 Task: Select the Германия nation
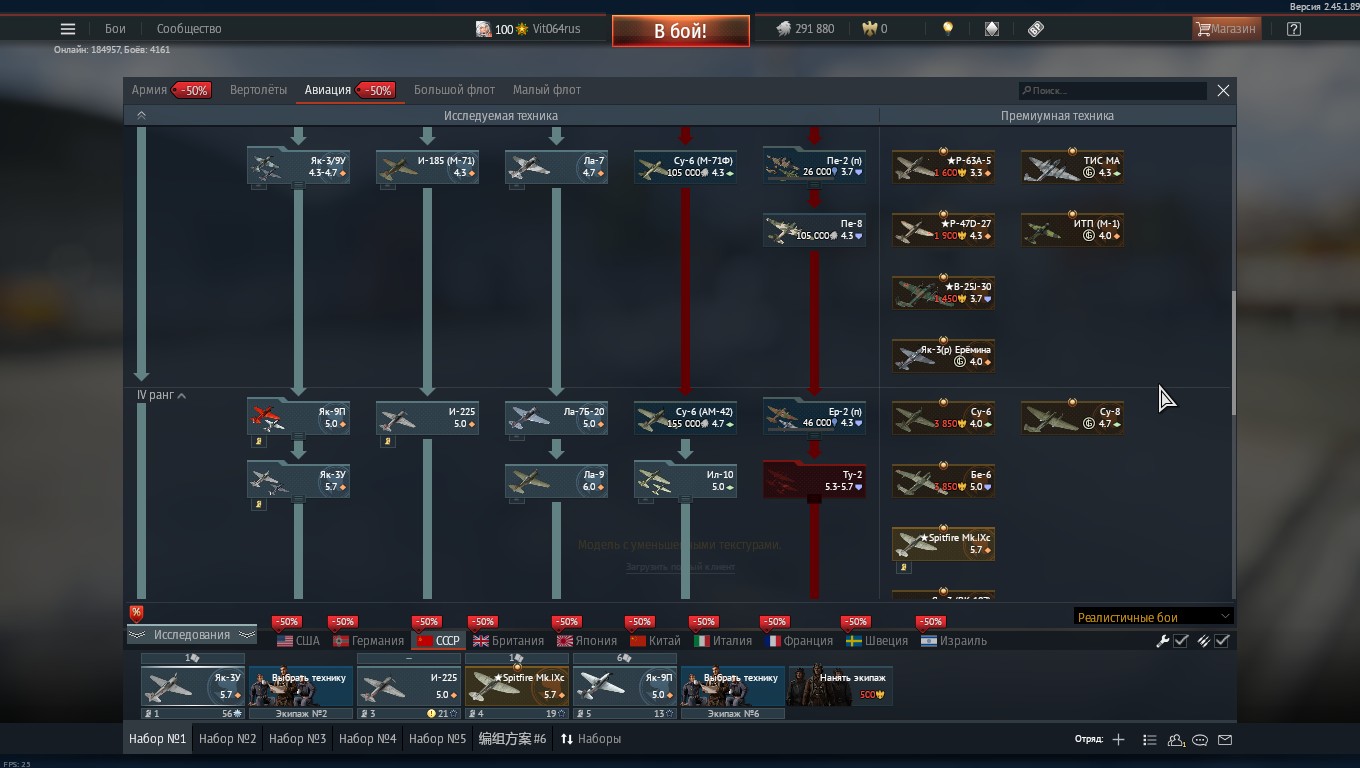click(369, 641)
